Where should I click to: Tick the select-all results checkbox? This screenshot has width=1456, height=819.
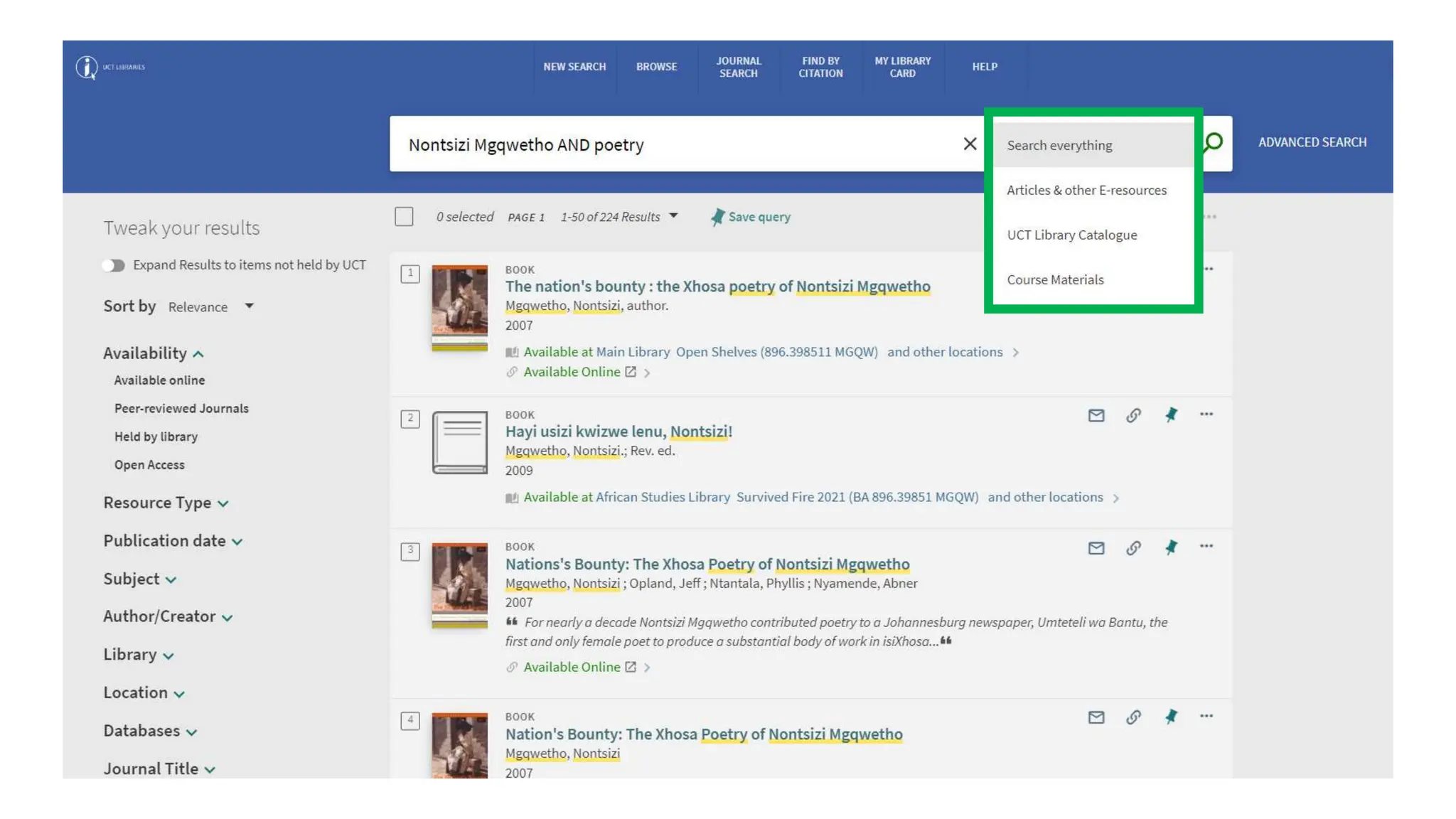[x=404, y=217]
